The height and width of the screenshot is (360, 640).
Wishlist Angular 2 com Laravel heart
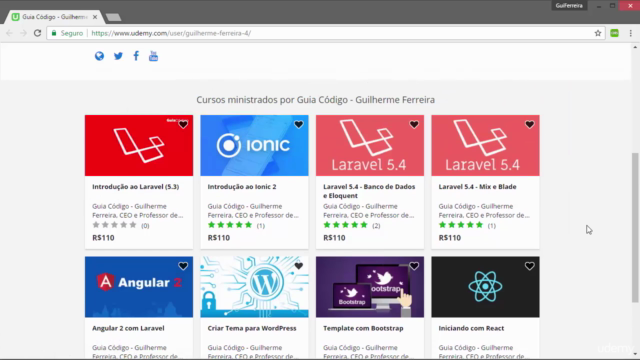183,266
